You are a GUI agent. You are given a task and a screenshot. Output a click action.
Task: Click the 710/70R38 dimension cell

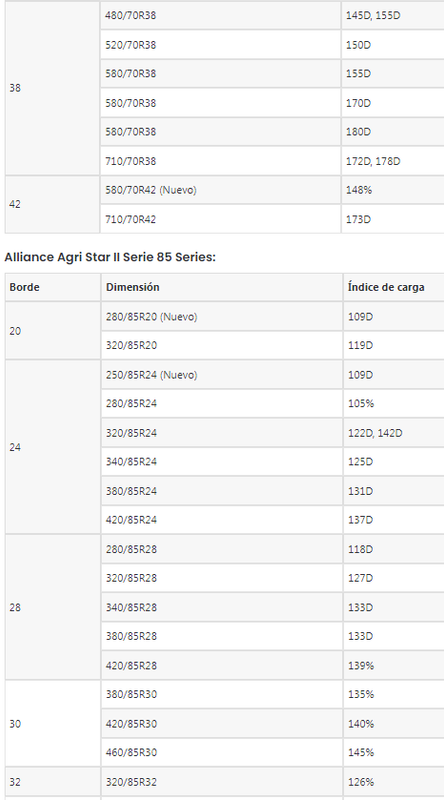220,161
